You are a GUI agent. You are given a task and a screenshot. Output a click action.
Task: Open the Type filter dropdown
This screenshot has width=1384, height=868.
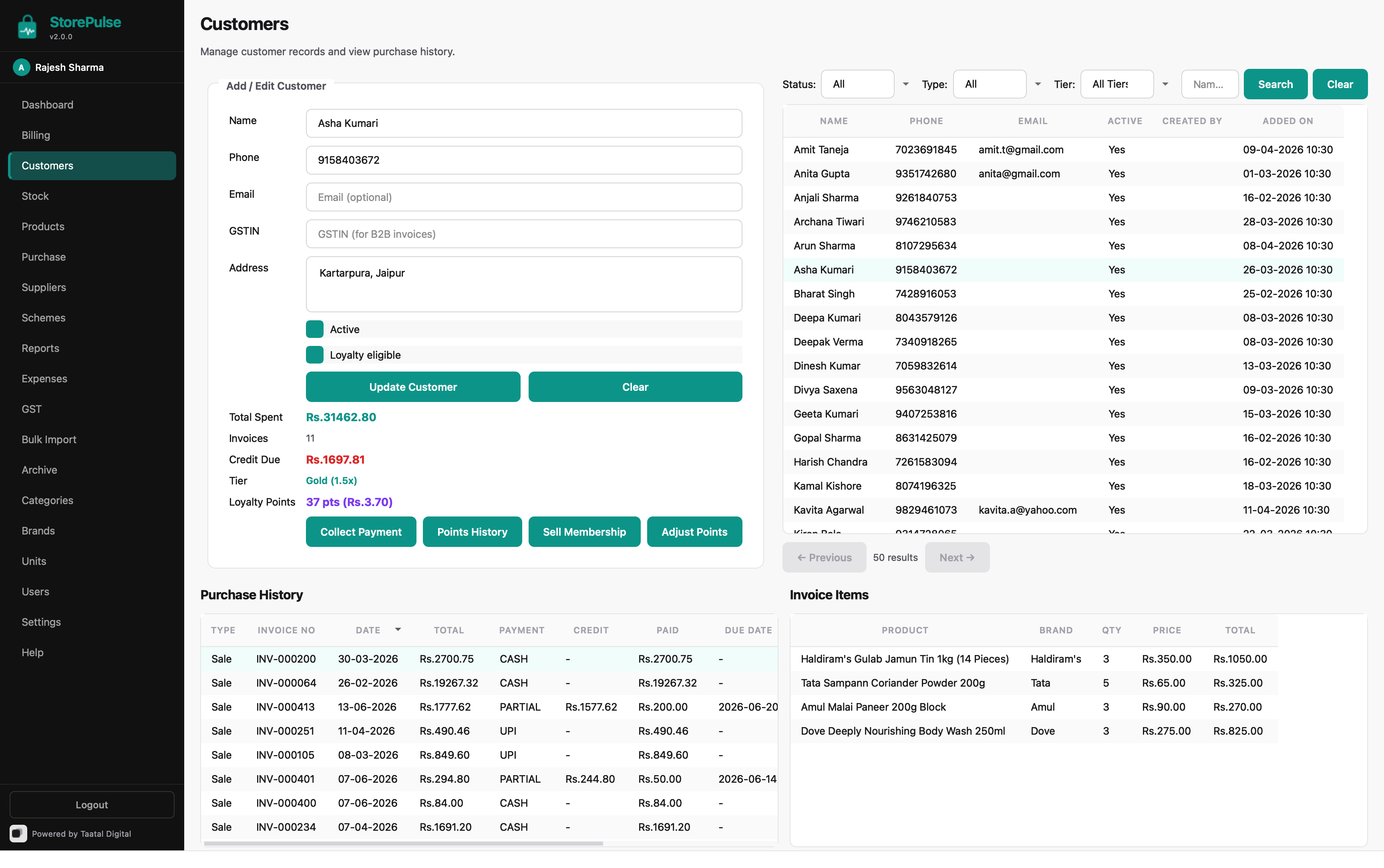pos(998,84)
